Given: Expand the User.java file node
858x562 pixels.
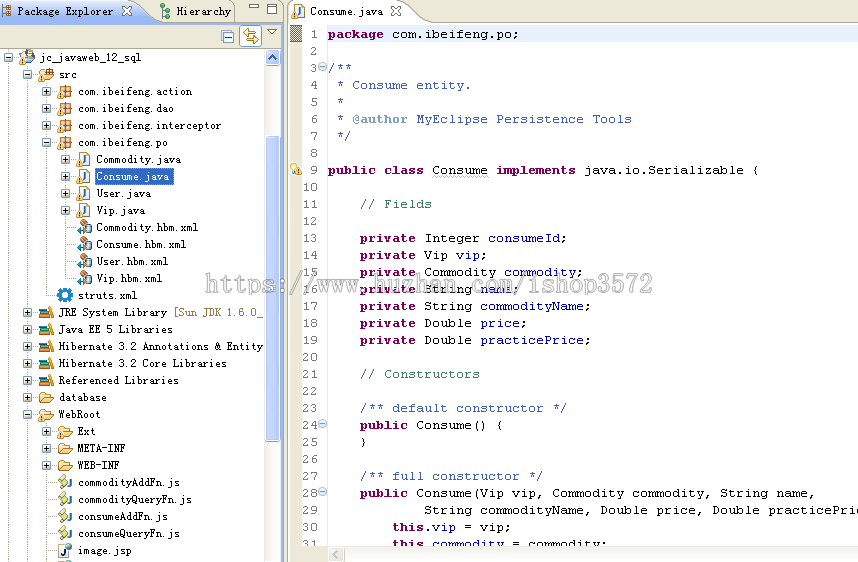Looking at the screenshot, I should [x=65, y=193].
